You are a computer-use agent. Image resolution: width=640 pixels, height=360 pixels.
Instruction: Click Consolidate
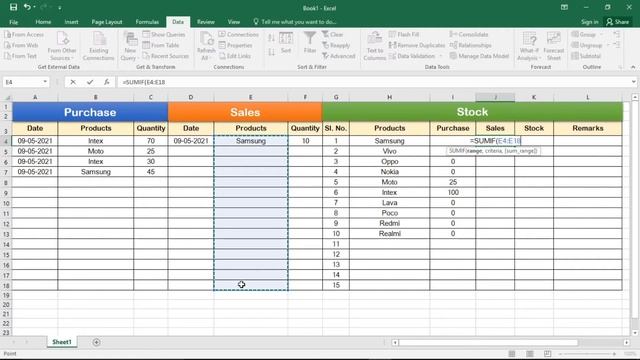tap(469, 35)
